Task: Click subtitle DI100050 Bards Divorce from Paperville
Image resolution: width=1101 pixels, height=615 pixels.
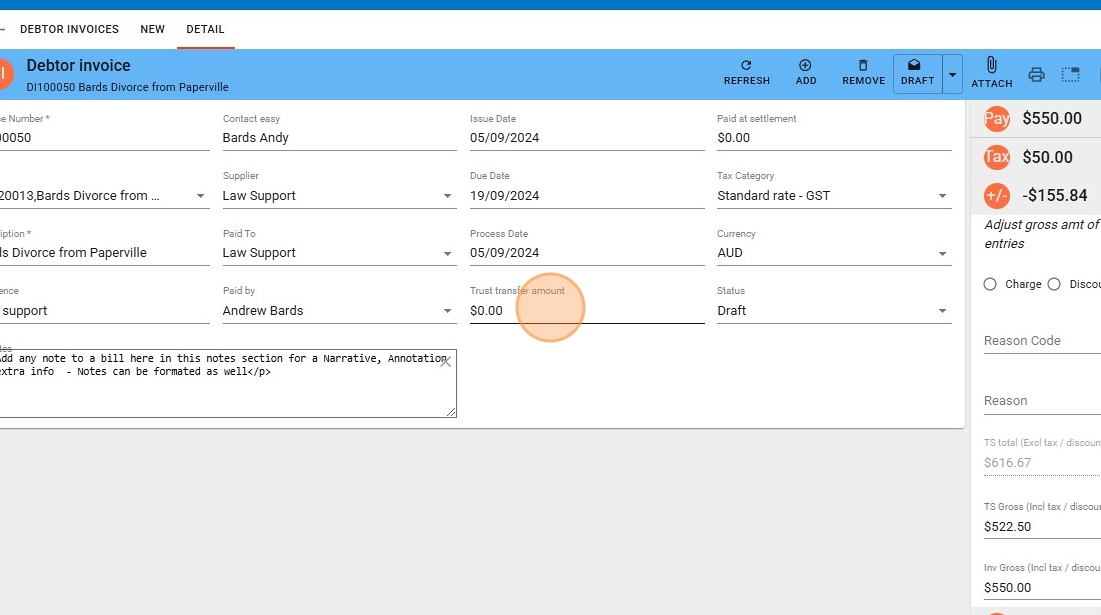Action: point(127,87)
